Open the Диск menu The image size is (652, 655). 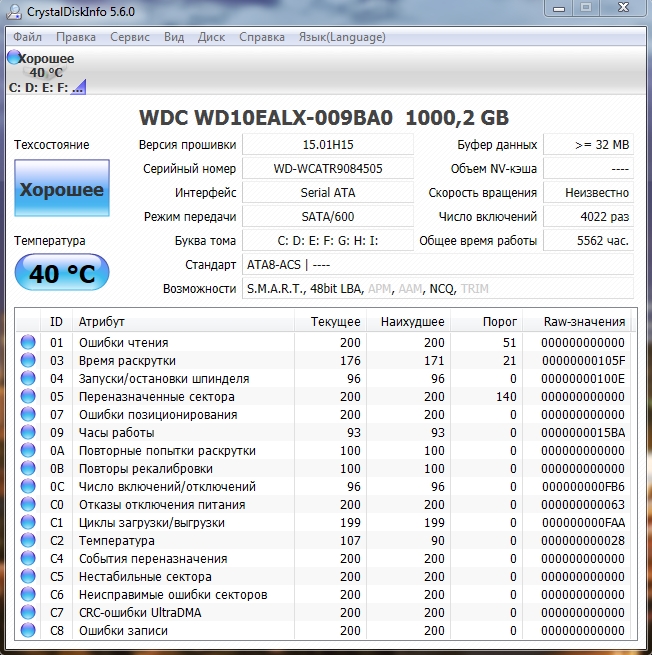211,37
